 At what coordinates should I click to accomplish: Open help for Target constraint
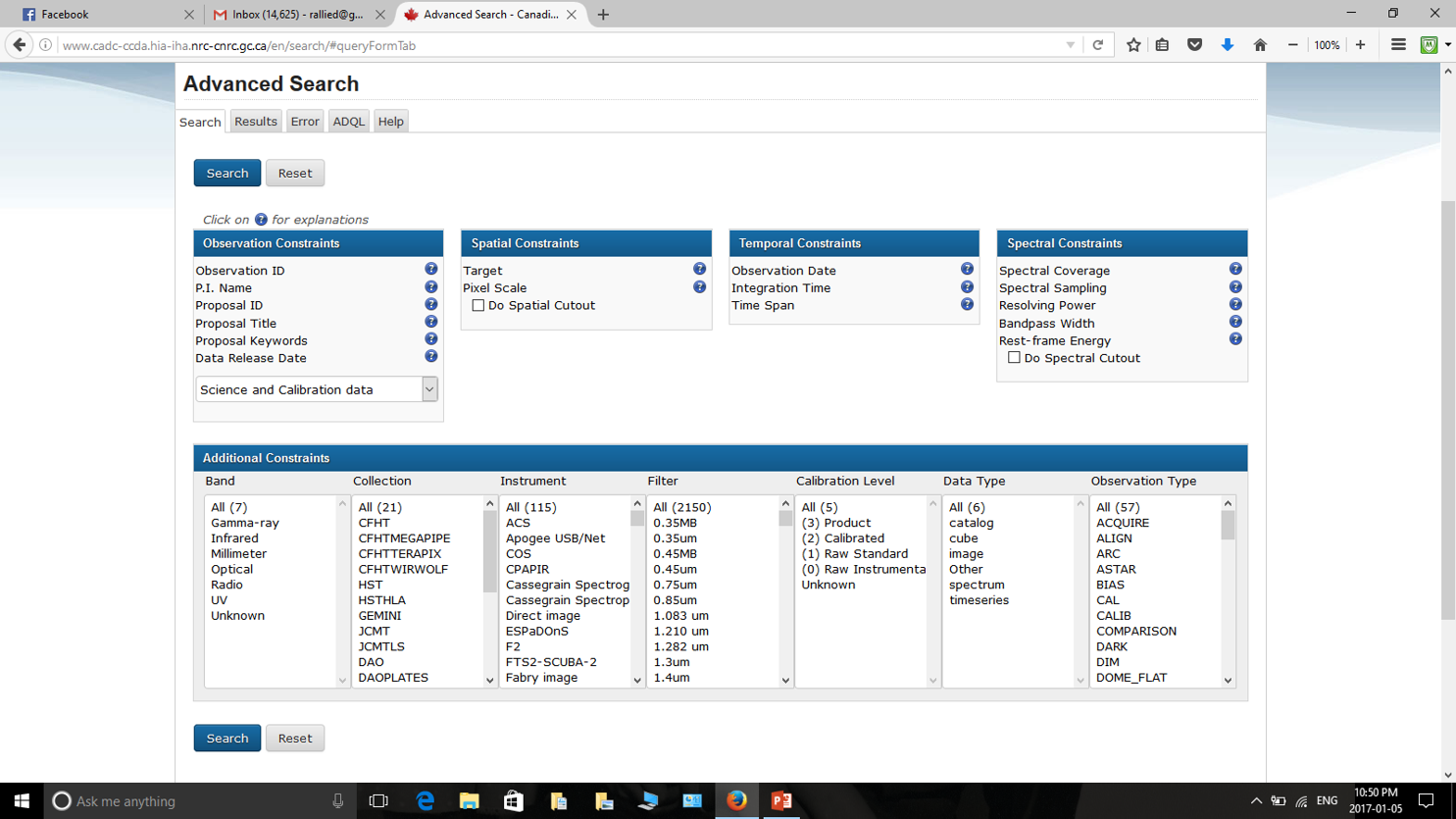pyautogui.click(x=699, y=269)
